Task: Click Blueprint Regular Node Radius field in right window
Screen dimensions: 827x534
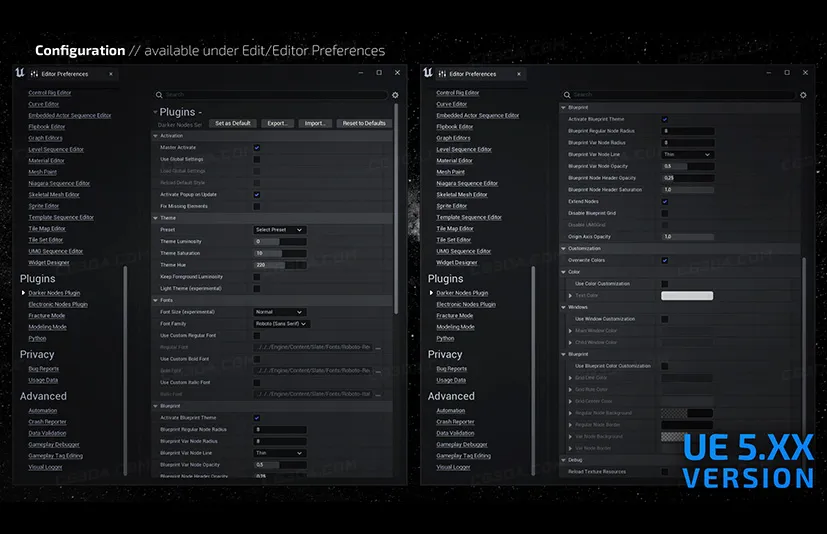Action: (x=688, y=131)
